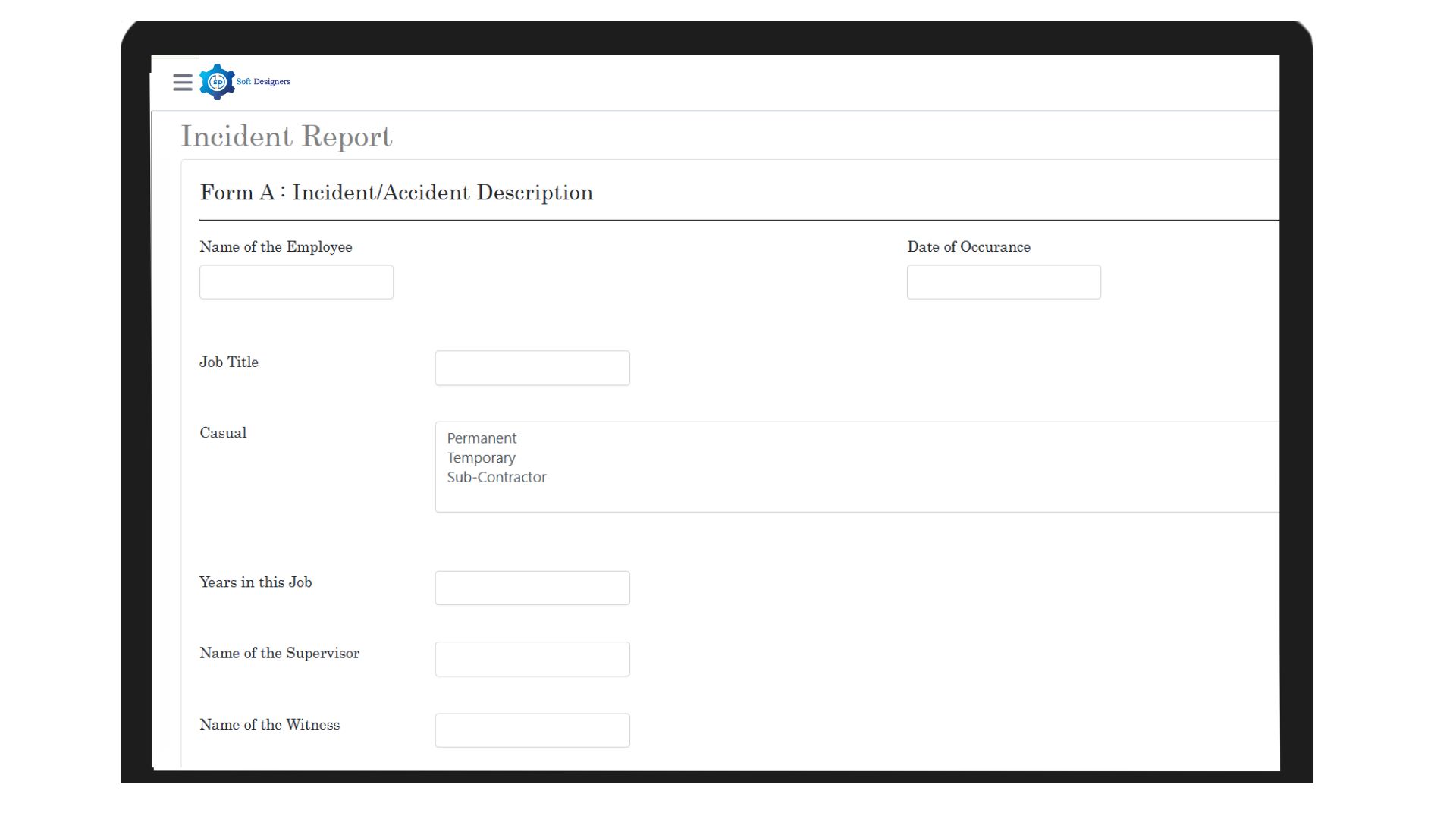Click the Soft Designers brand text

pyautogui.click(x=263, y=82)
